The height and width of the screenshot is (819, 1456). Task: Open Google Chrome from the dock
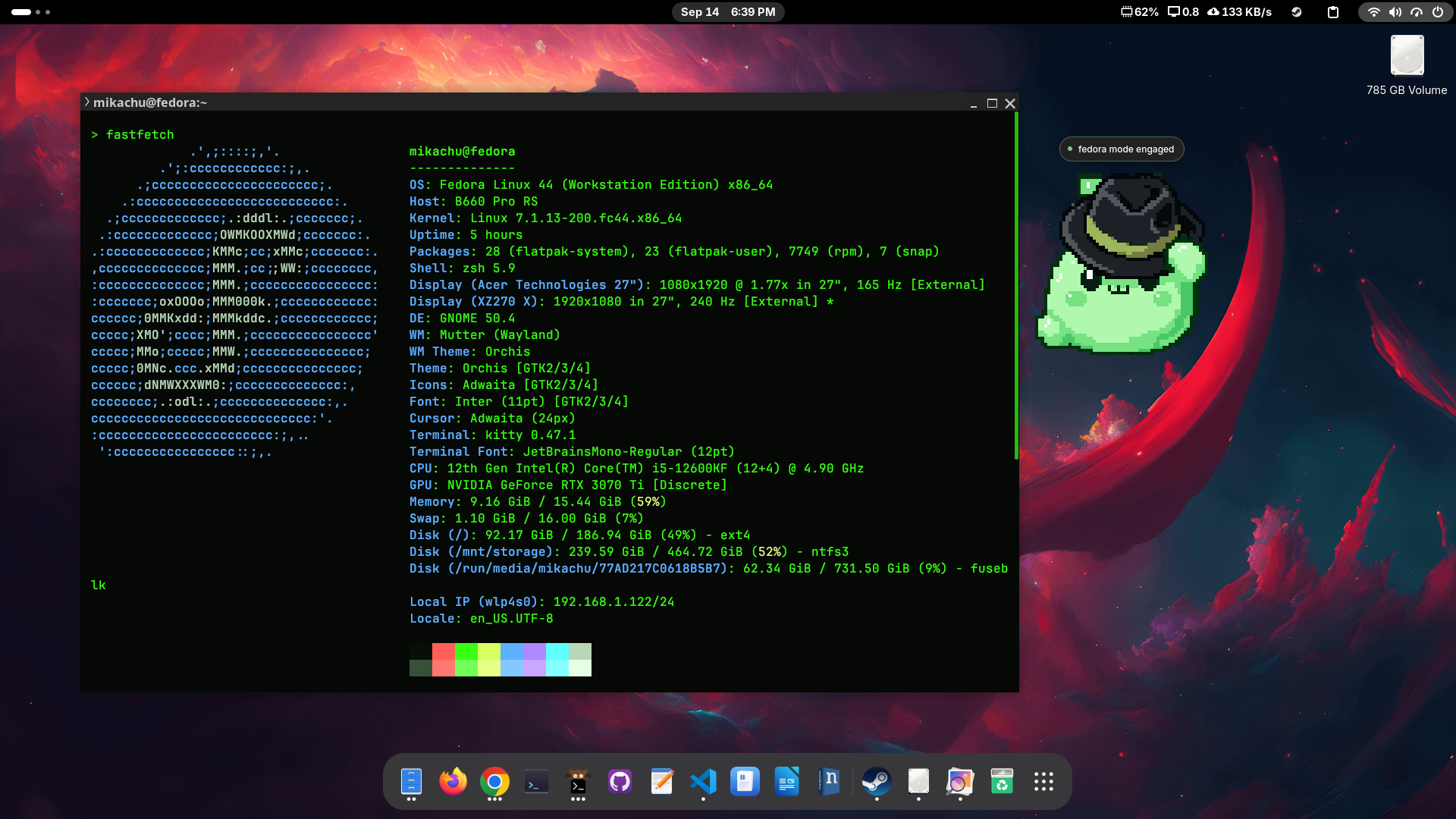click(x=494, y=781)
